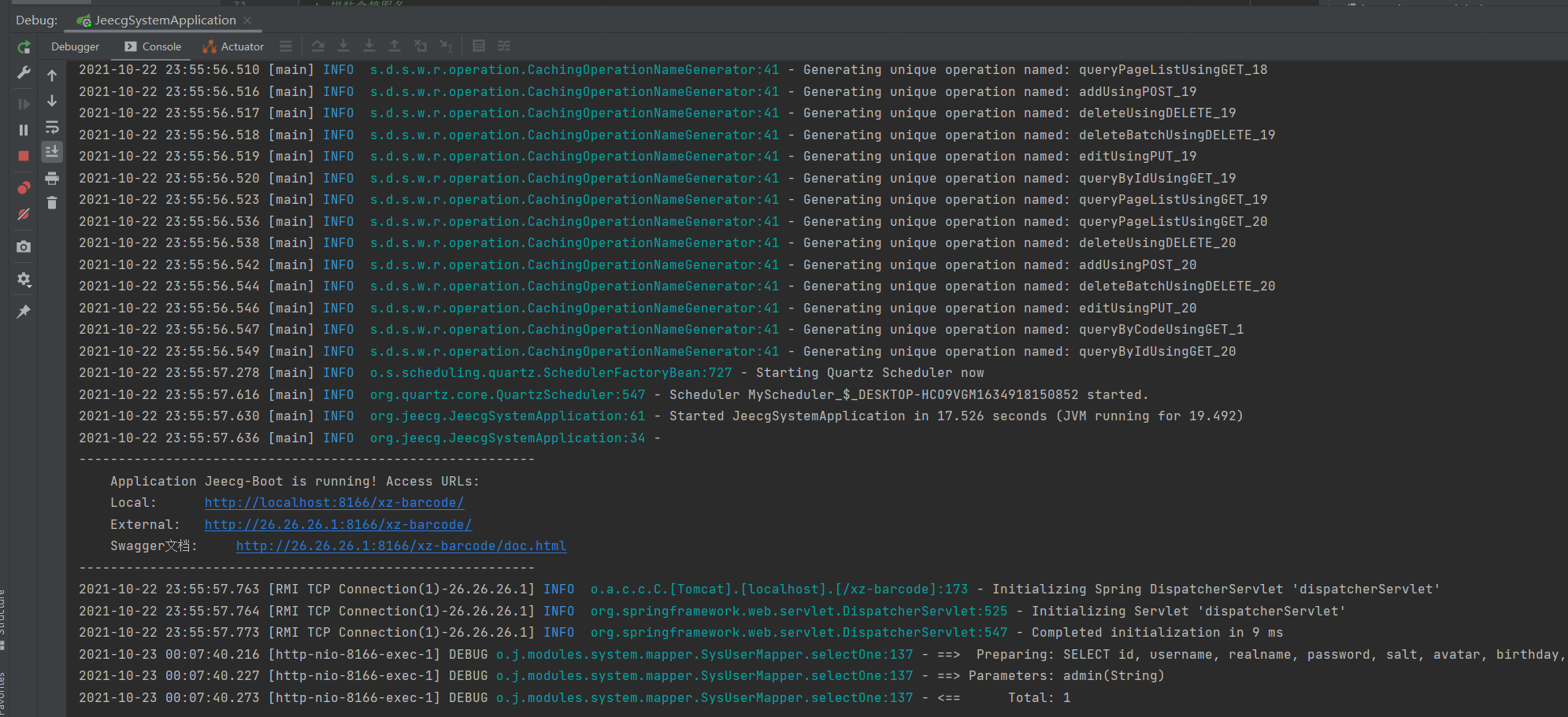
Task: Open the layout options hamburger icon
Action: point(286,46)
